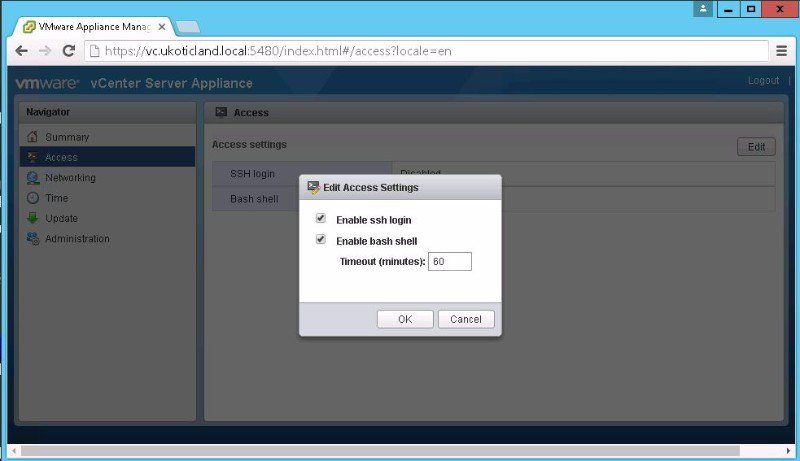Click the VMware tab favicon
The height and width of the screenshot is (461, 800).
tap(29, 27)
